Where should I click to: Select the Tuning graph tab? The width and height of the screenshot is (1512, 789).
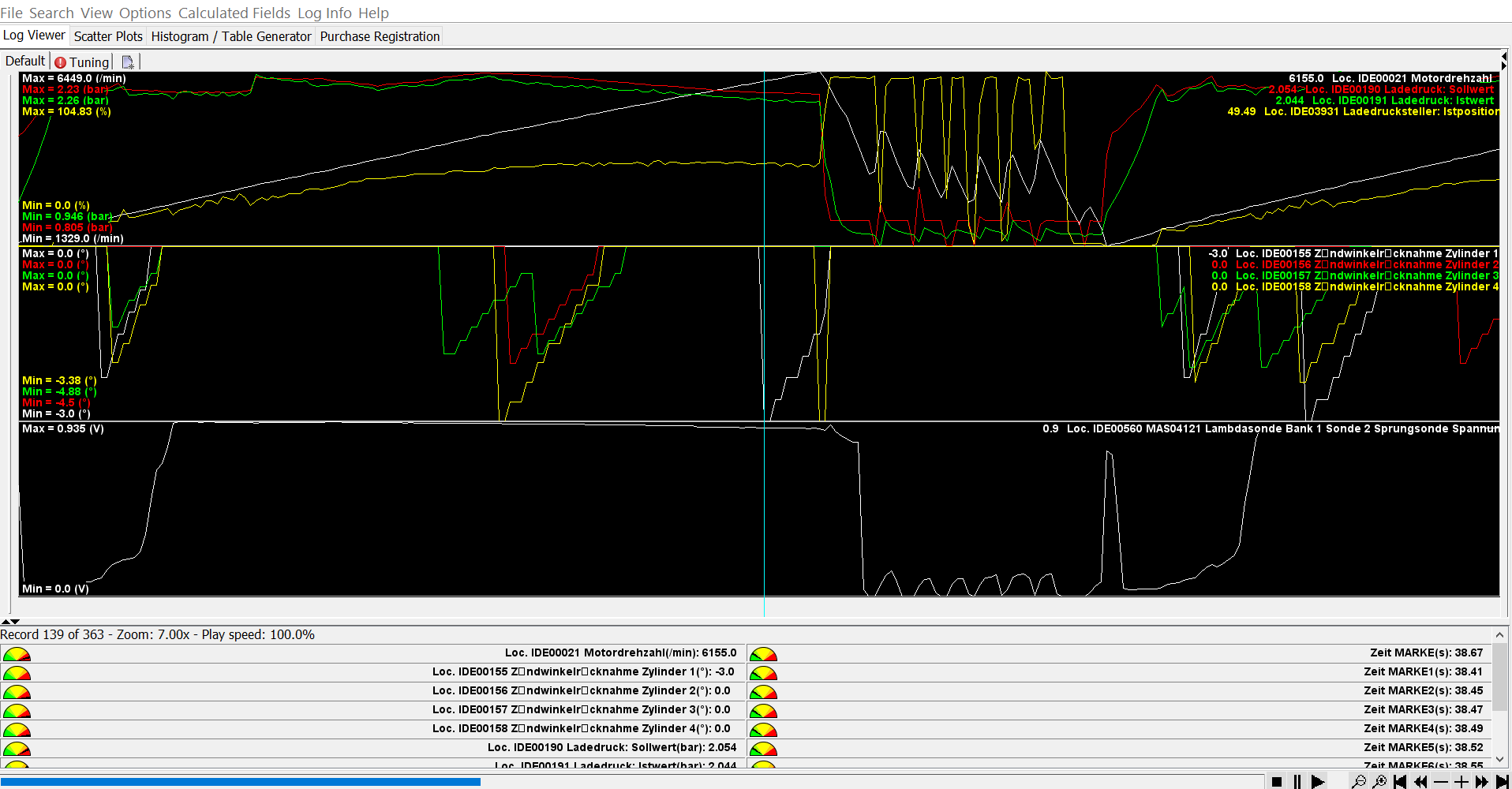click(82, 62)
